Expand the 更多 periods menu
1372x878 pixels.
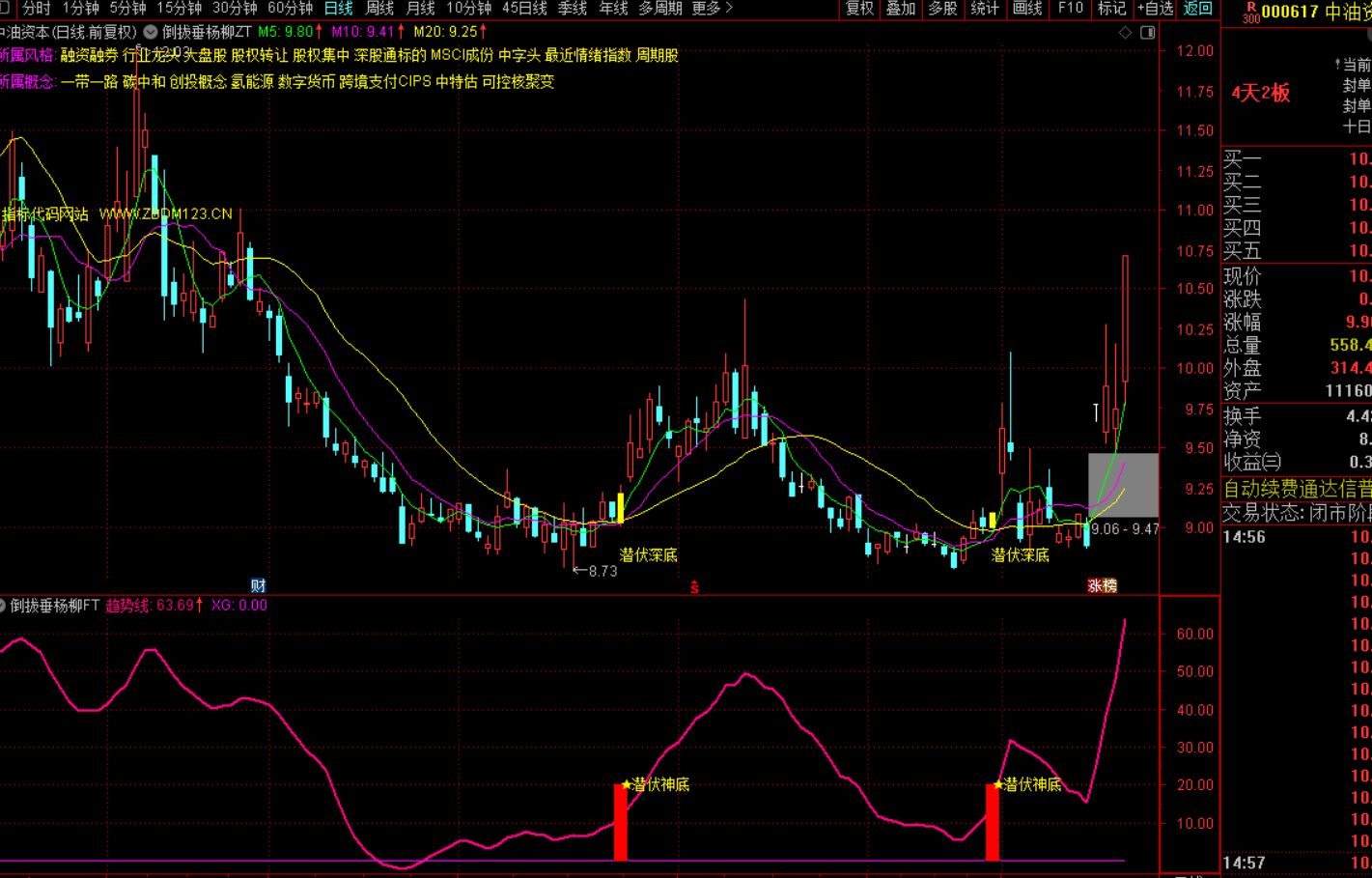[x=713, y=9]
